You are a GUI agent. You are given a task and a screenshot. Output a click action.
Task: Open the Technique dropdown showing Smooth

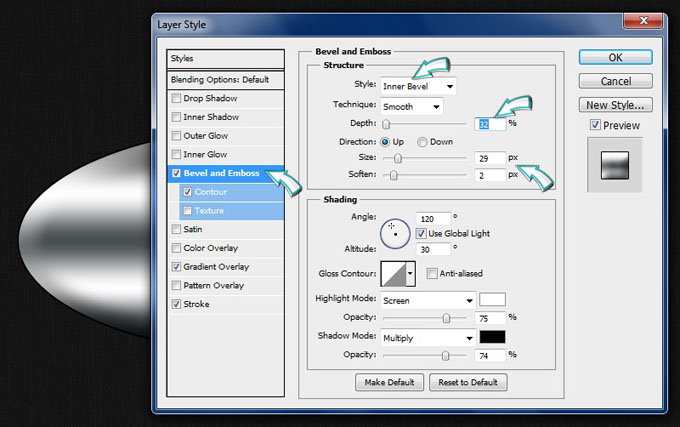point(412,107)
